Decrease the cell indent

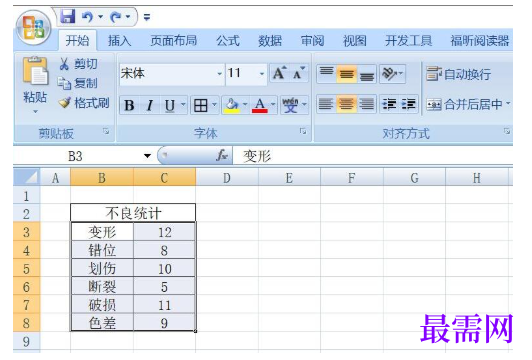coord(389,104)
